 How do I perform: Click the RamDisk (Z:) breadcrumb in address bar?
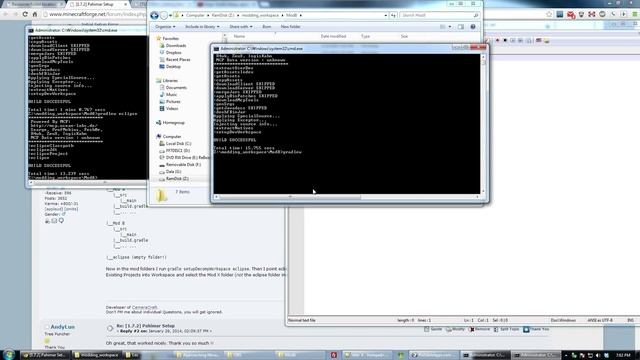(223, 15)
